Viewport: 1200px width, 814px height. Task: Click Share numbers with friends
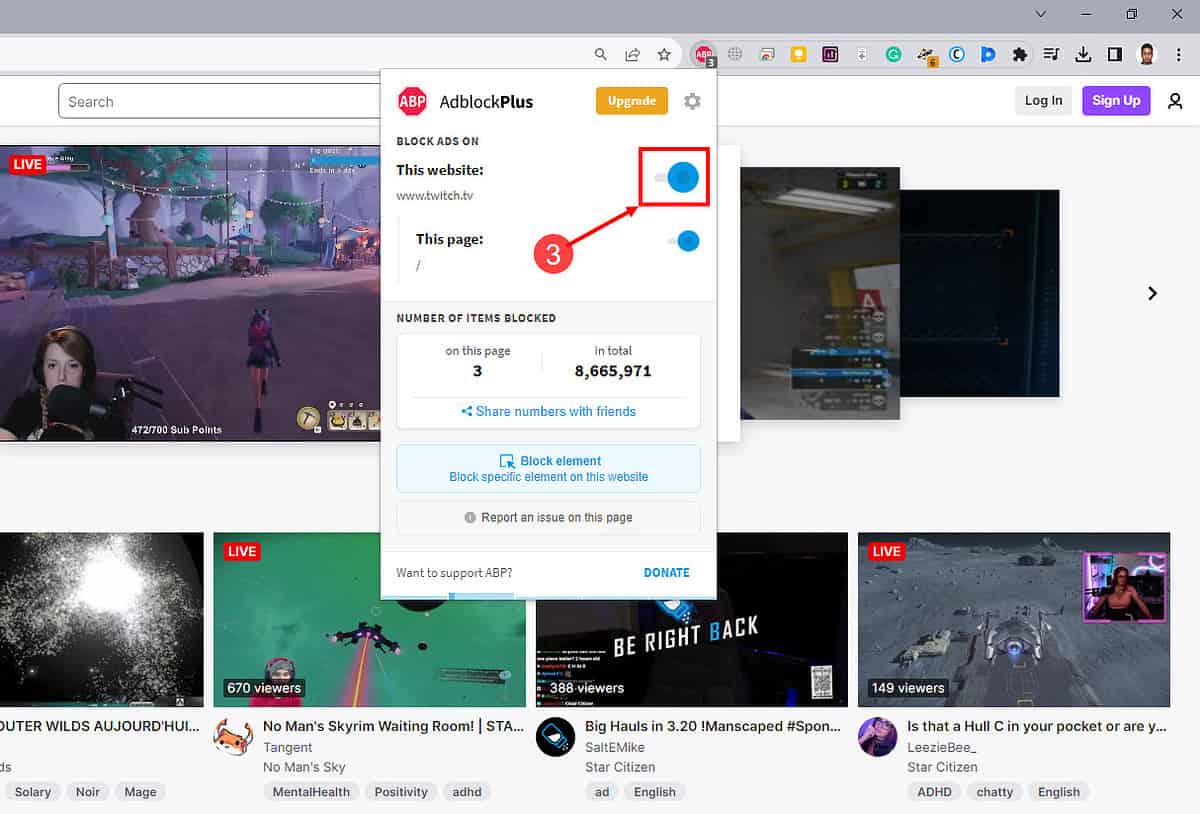pos(548,411)
